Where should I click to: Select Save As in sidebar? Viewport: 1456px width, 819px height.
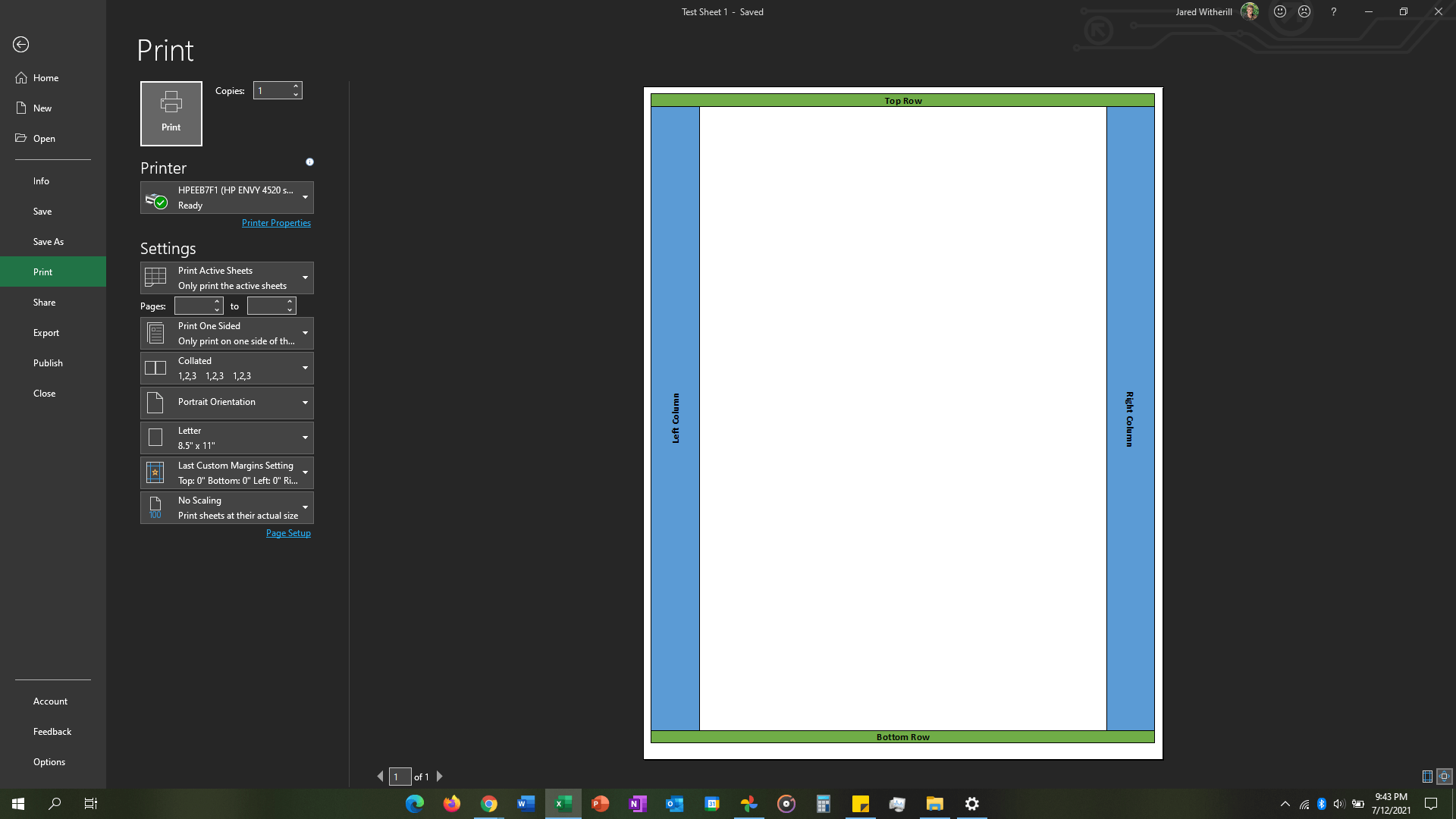(49, 242)
